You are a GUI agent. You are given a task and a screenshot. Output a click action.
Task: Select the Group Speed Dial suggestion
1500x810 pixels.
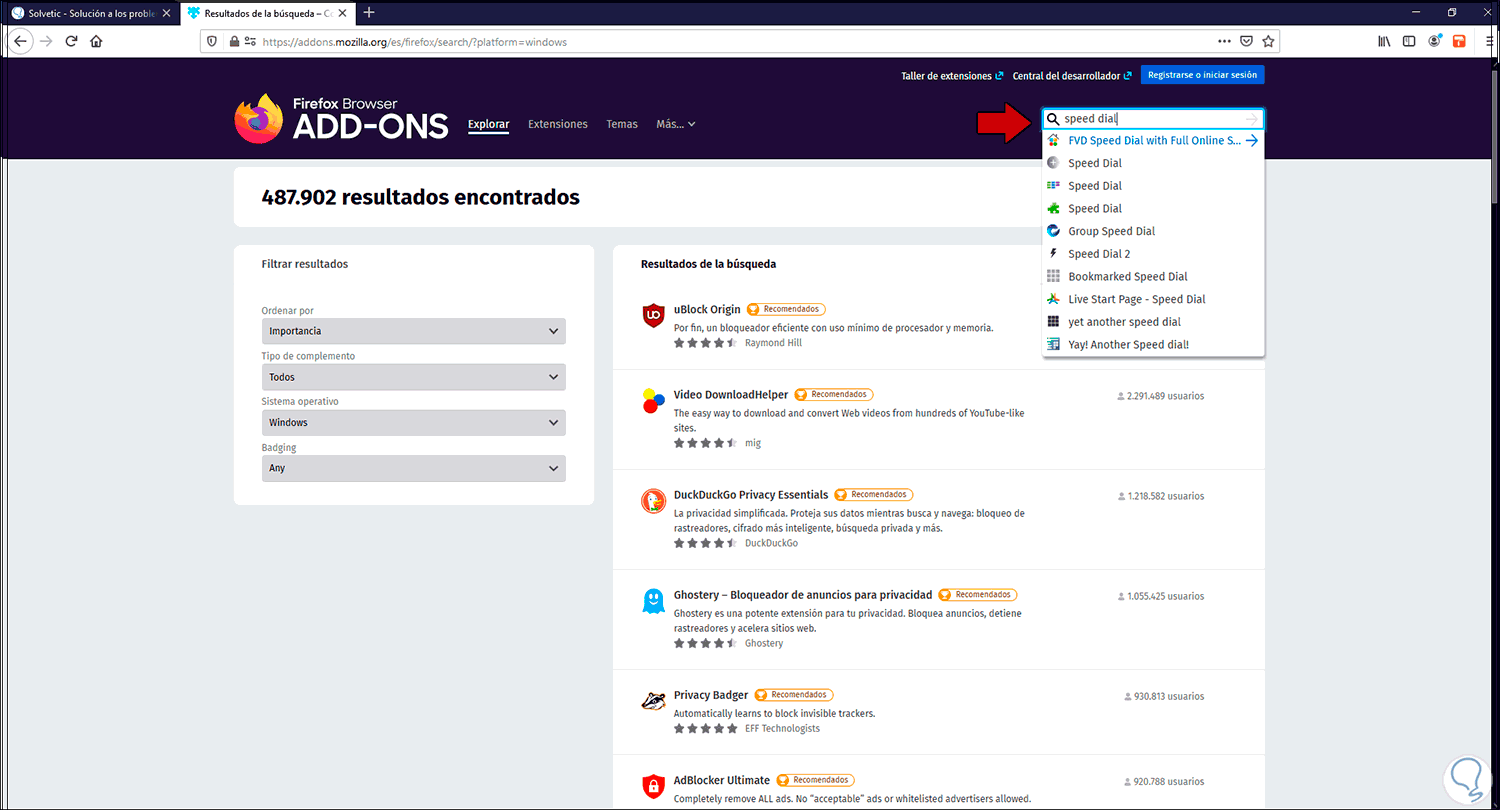[x=1153, y=231]
